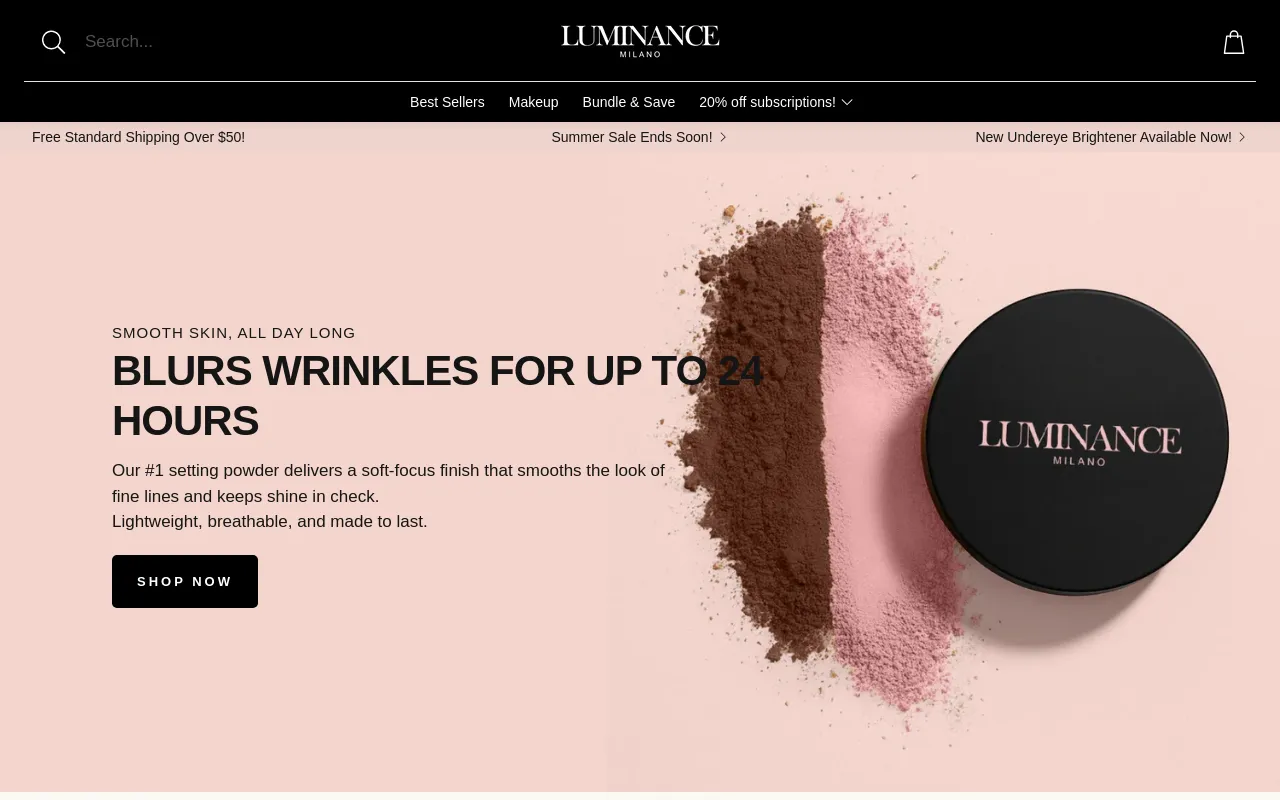
Task: Click the search magnifier icon
Action: [53, 42]
